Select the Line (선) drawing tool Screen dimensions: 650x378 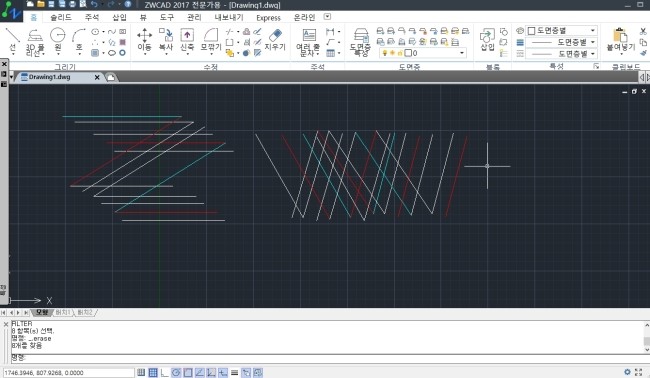(x=12, y=41)
